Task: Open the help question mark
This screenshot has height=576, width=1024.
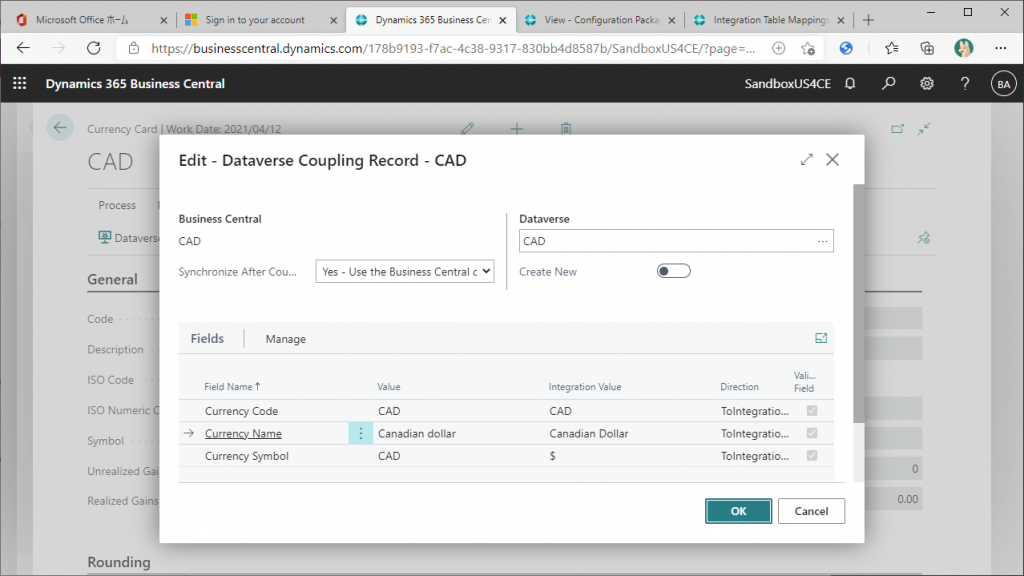Action: click(x=965, y=84)
